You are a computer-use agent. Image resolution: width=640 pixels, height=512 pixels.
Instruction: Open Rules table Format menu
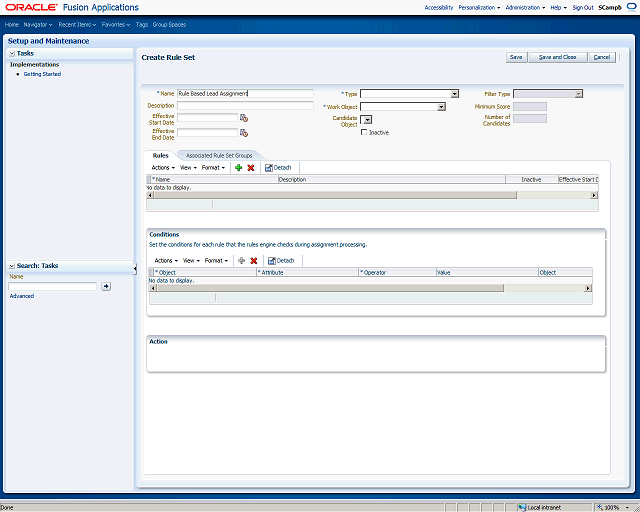213,167
